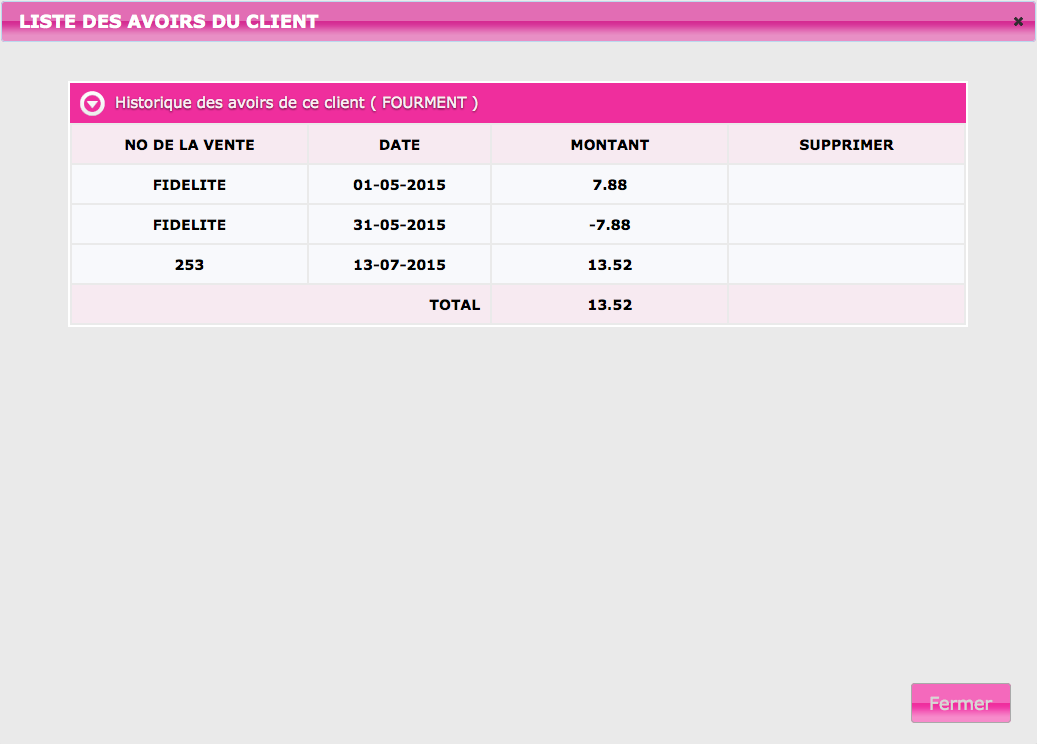Select the negative amount -7.88 cell
The width and height of the screenshot is (1037, 744).
(609, 225)
